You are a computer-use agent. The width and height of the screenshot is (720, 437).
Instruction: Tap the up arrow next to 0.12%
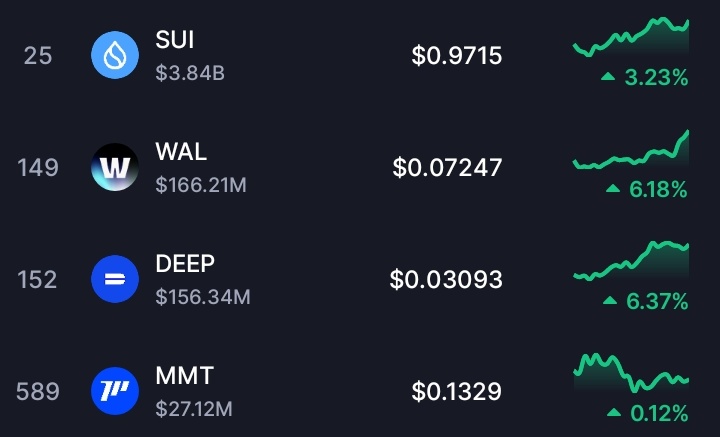point(611,413)
